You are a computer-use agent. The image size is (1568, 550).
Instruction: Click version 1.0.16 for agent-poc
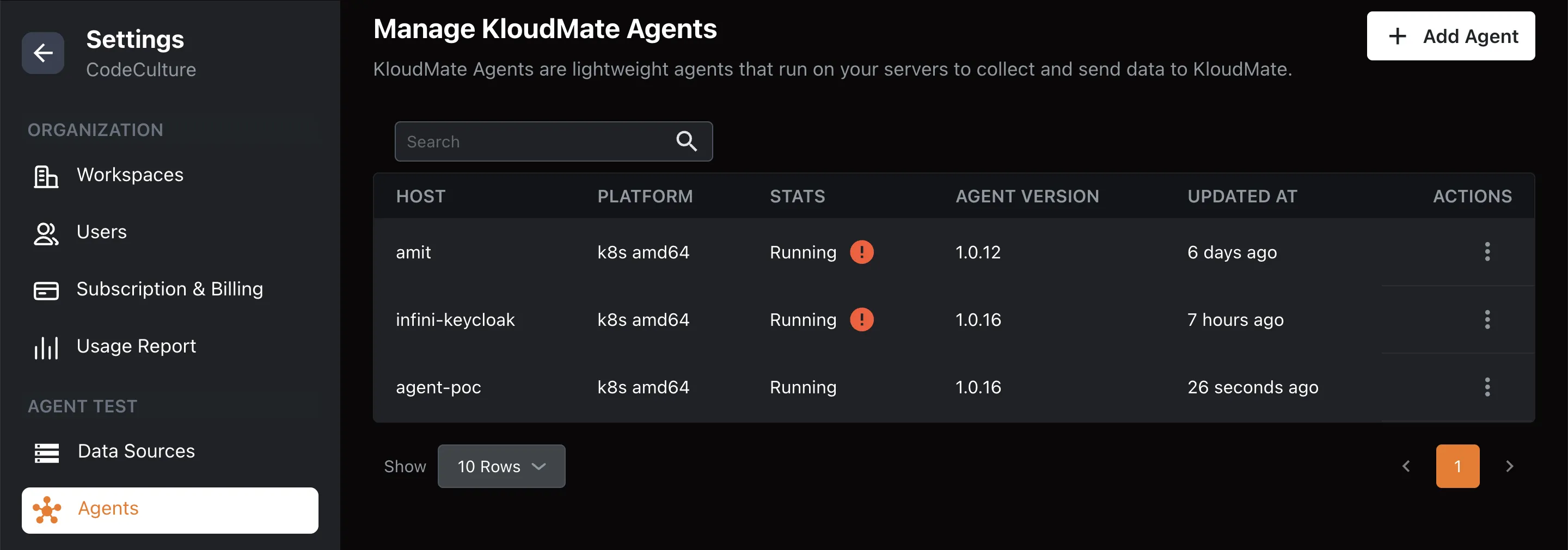pyautogui.click(x=978, y=387)
